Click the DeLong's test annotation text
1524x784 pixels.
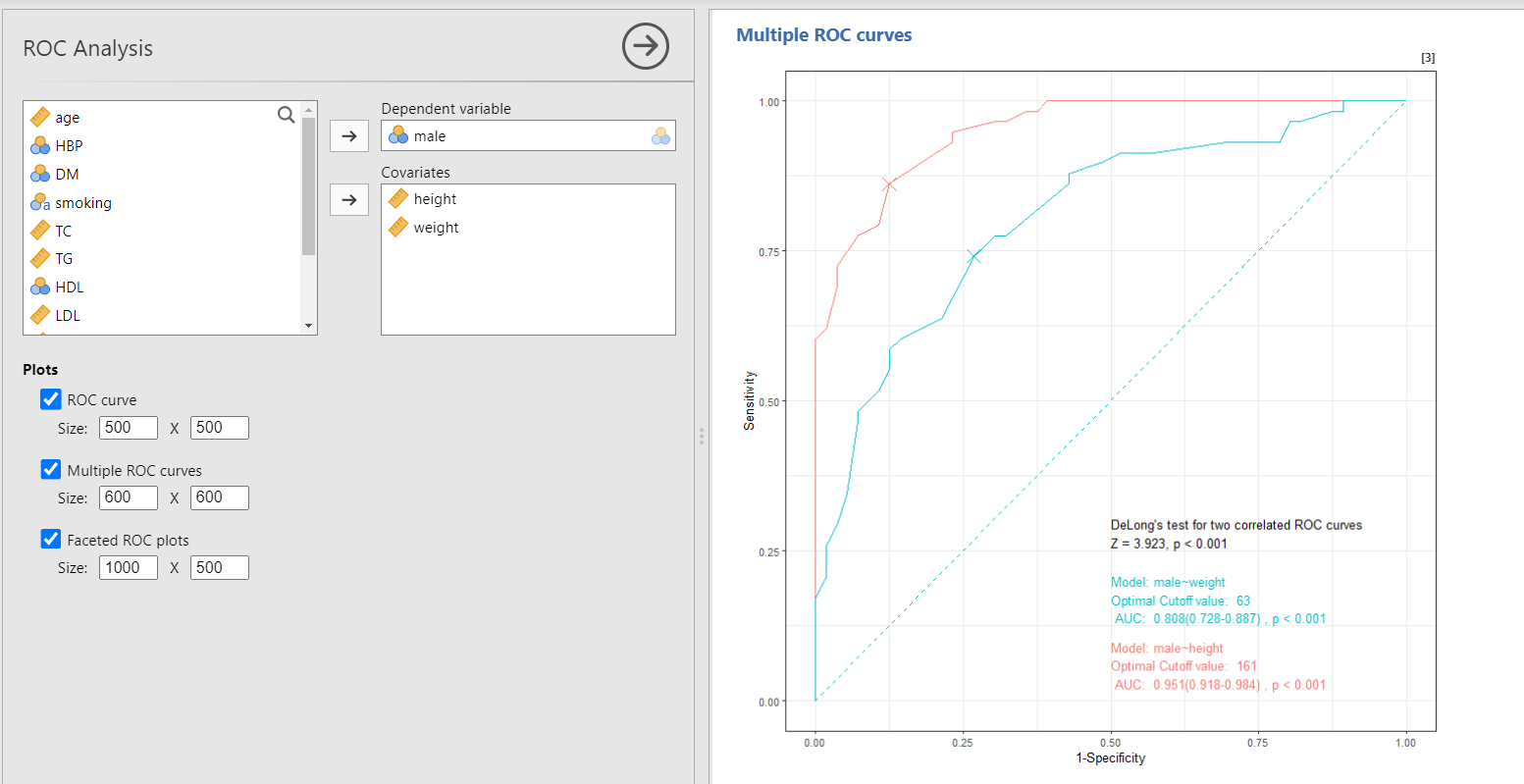1235,525
